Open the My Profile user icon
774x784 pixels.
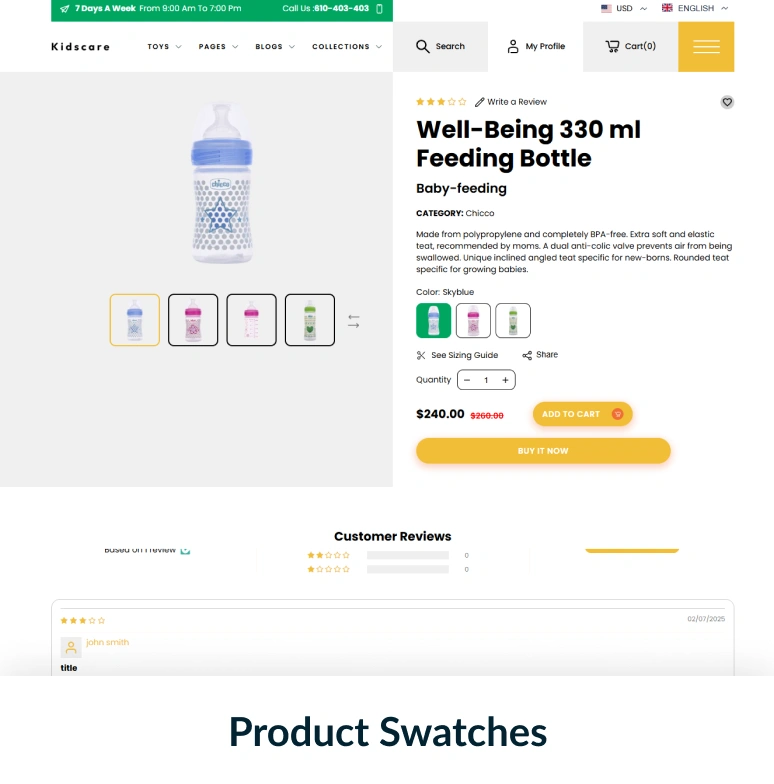click(513, 46)
